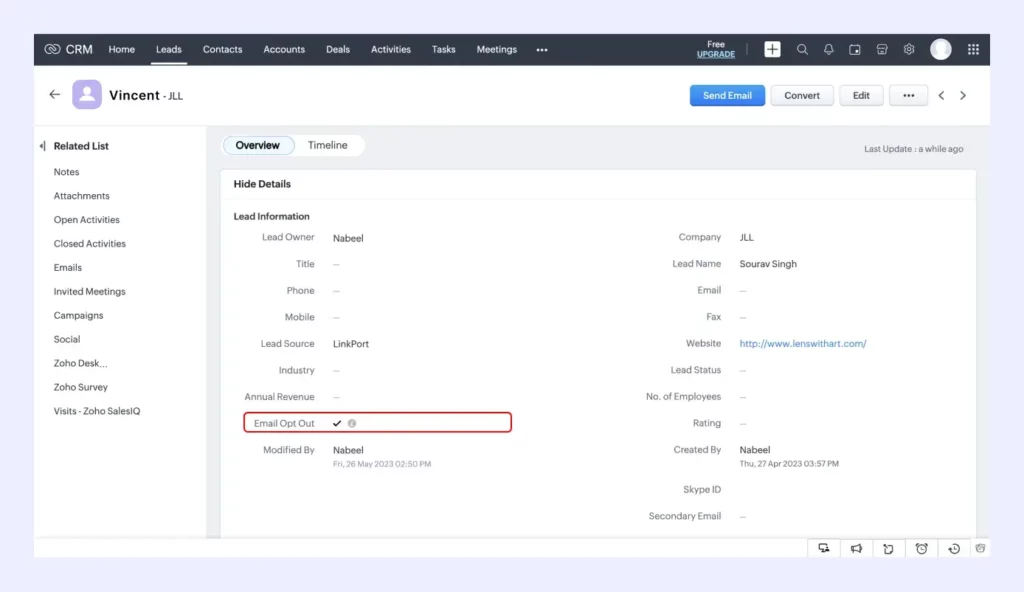Open the Meetings module tab
Viewport: 1024px width, 592px height.
tap(496, 49)
